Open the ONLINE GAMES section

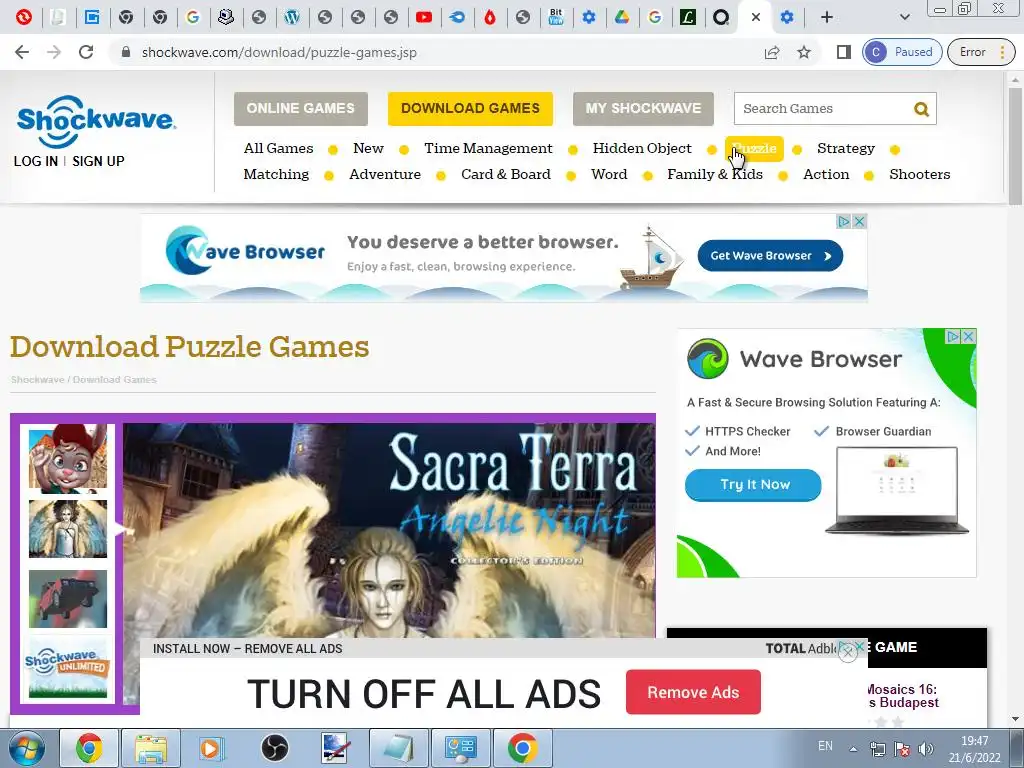[x=300, y=108]
